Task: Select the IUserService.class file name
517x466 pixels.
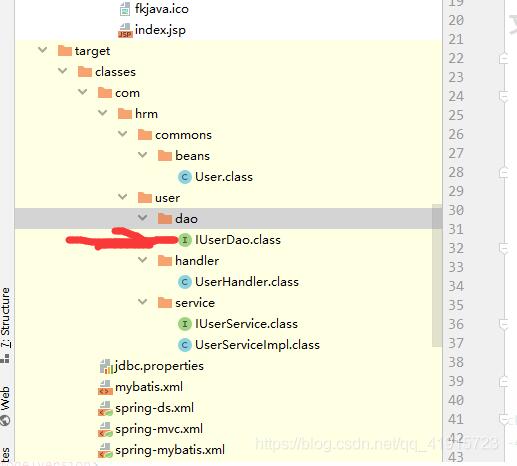Action: [247, 324]
